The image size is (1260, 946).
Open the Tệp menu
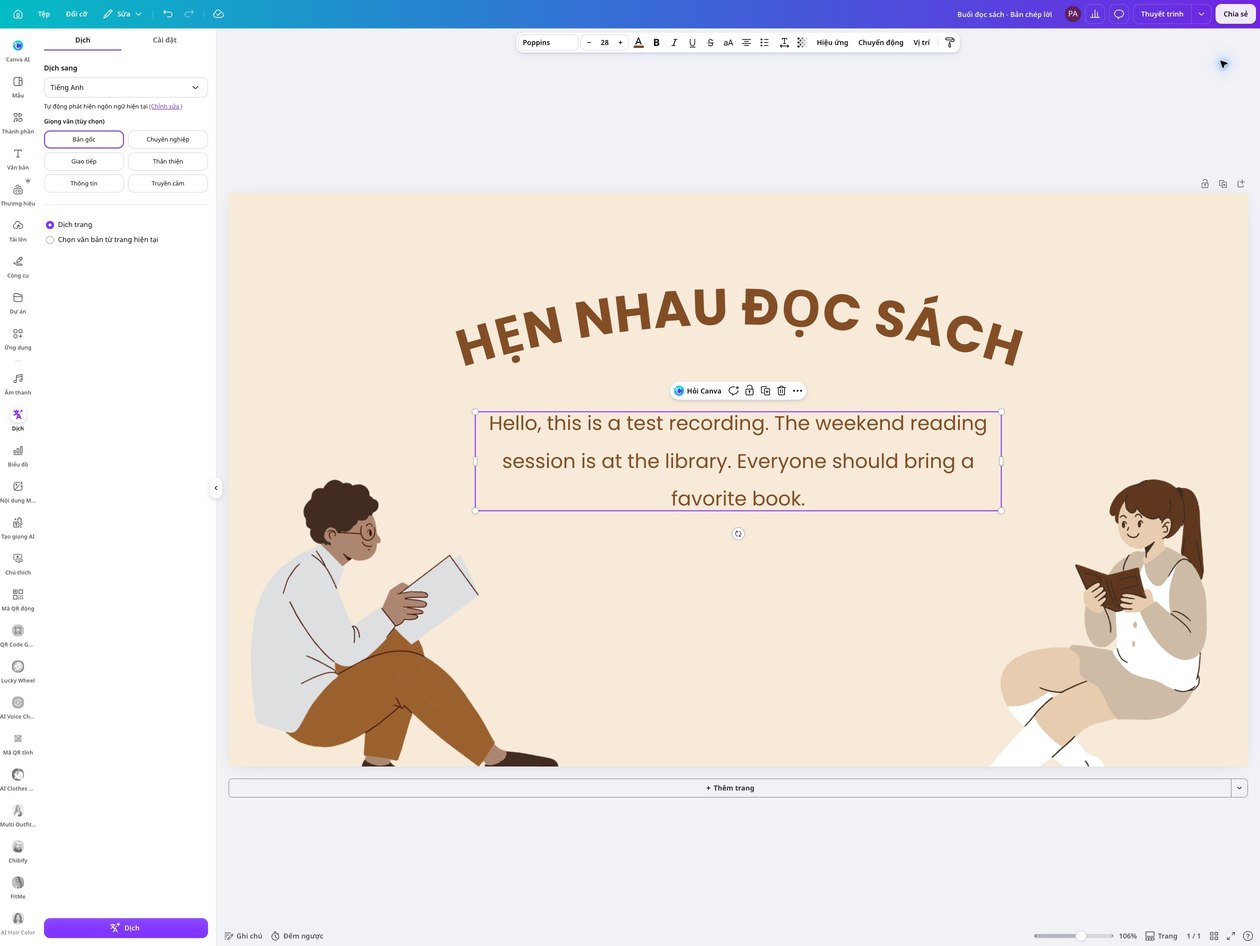(x=44, y=14)
